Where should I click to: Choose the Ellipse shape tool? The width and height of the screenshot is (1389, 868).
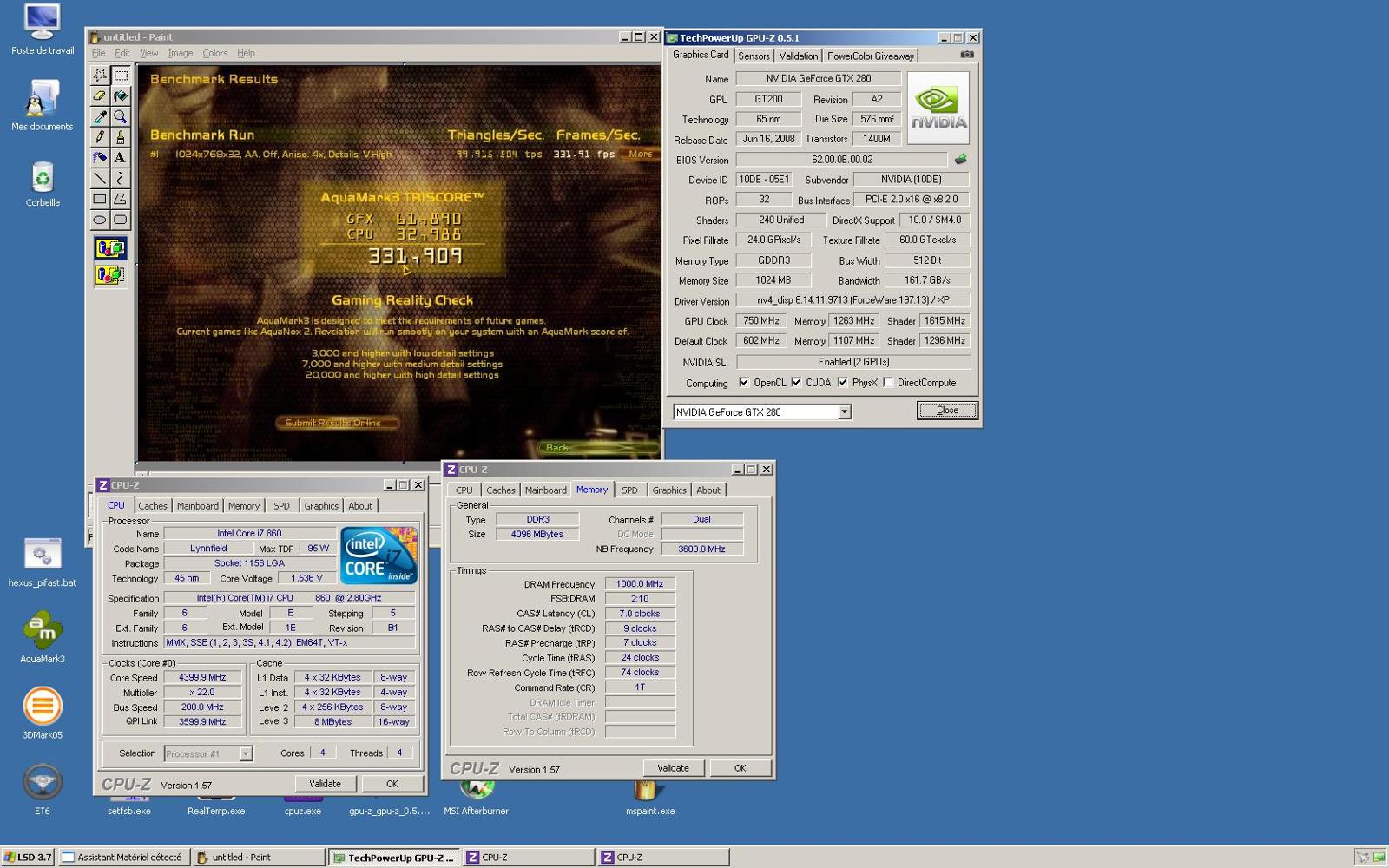coord(100,220)
